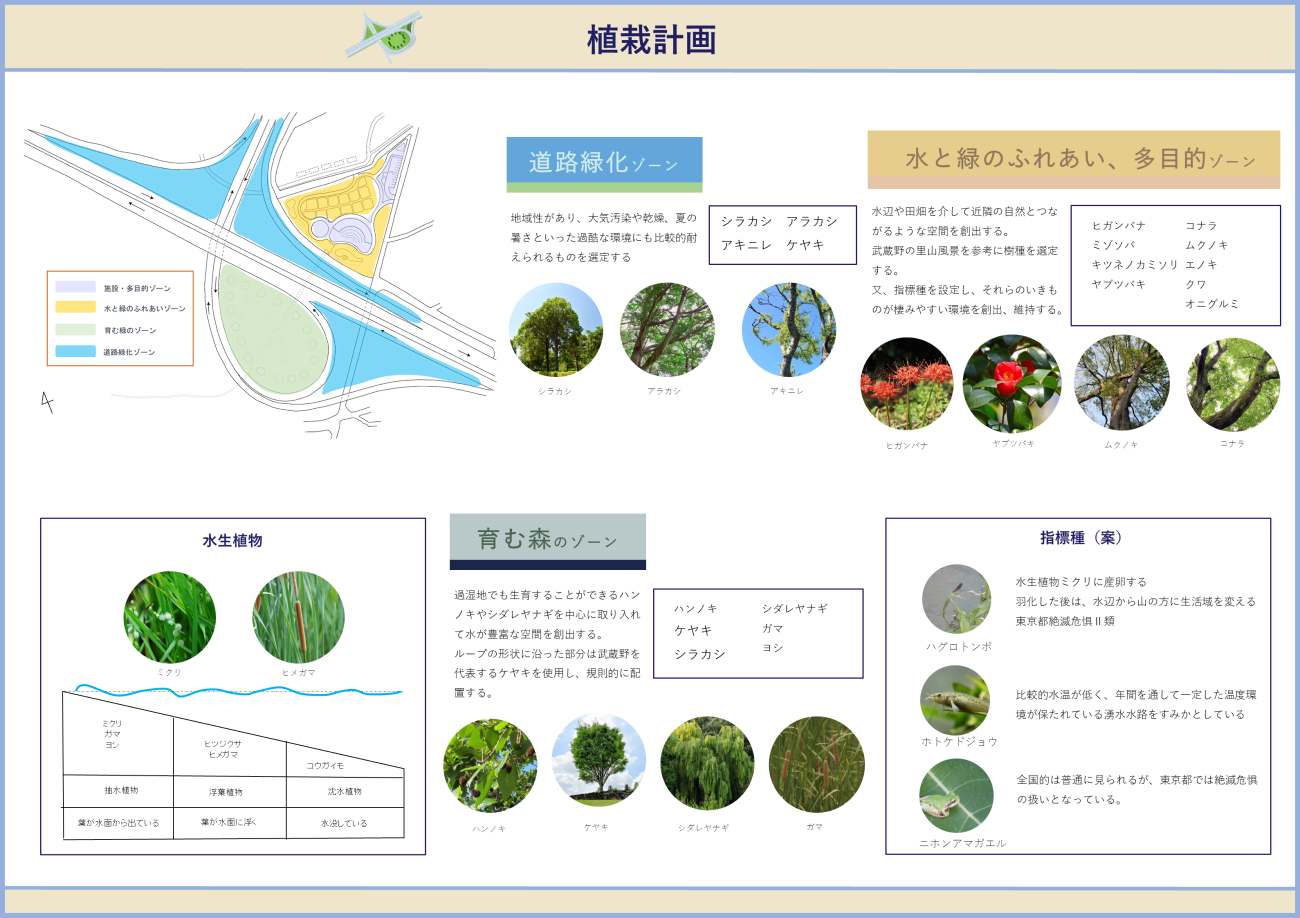Screen dimensions: 1300x918
Task: Click the 道路緑化ゾーン blue section header
Action: (x=604, y=162)
